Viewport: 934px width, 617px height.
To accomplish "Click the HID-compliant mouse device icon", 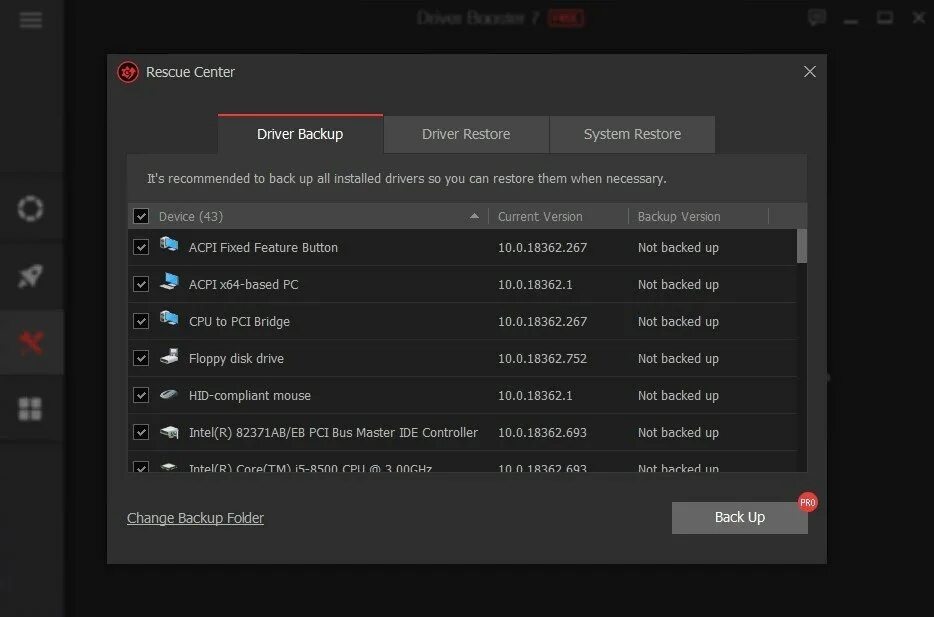I will 169,394.
